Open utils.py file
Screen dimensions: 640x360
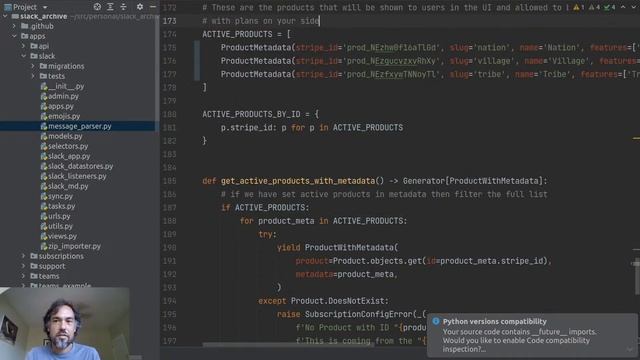(60, 226)
